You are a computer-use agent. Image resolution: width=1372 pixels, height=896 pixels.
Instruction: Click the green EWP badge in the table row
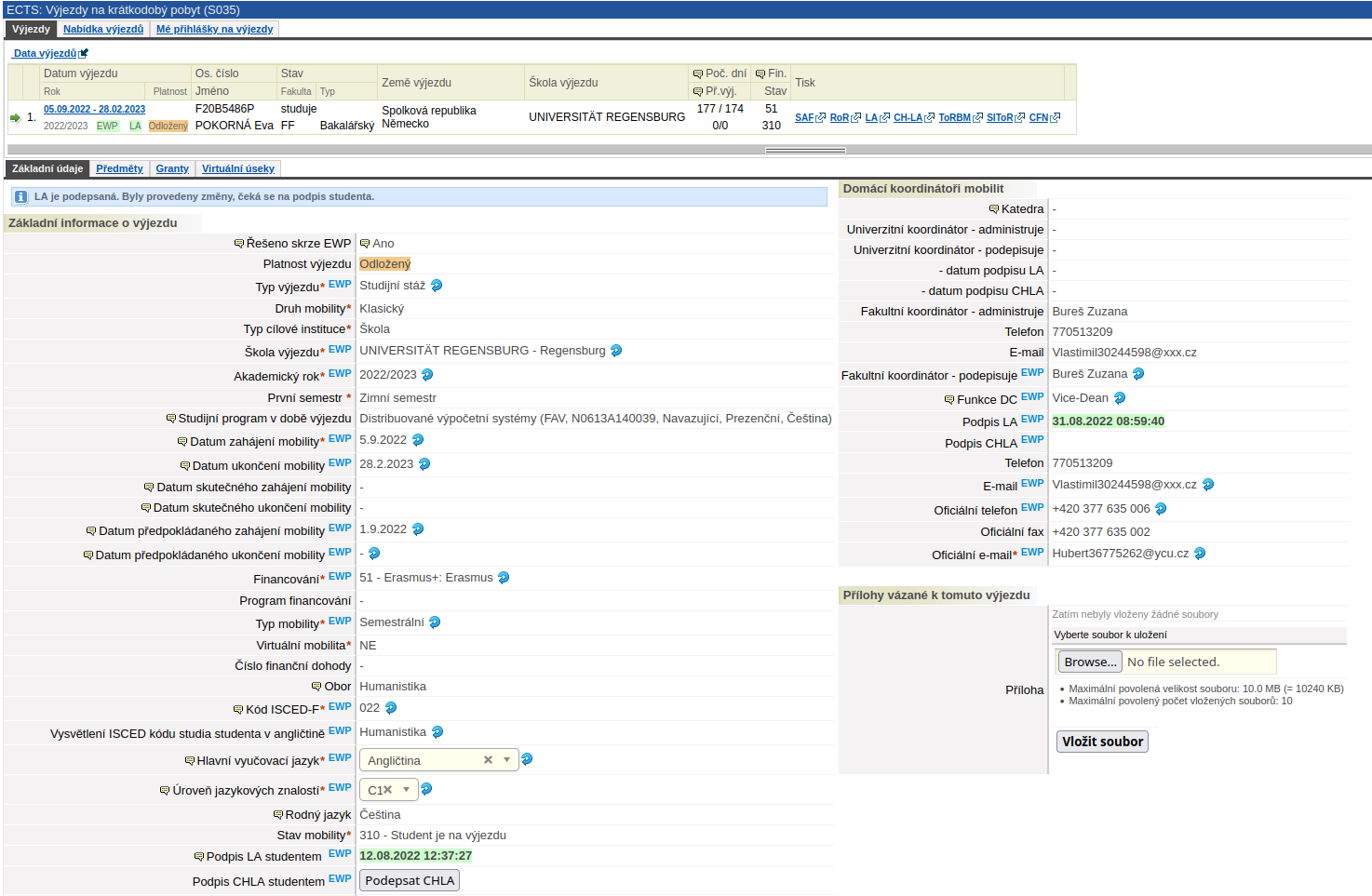107,126
